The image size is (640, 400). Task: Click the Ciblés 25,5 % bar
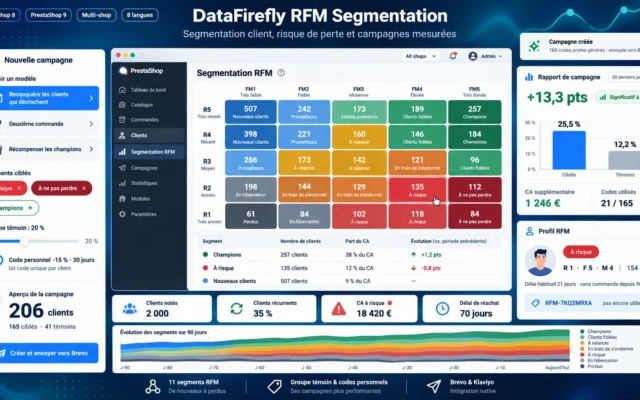click(x=569, y=150)
